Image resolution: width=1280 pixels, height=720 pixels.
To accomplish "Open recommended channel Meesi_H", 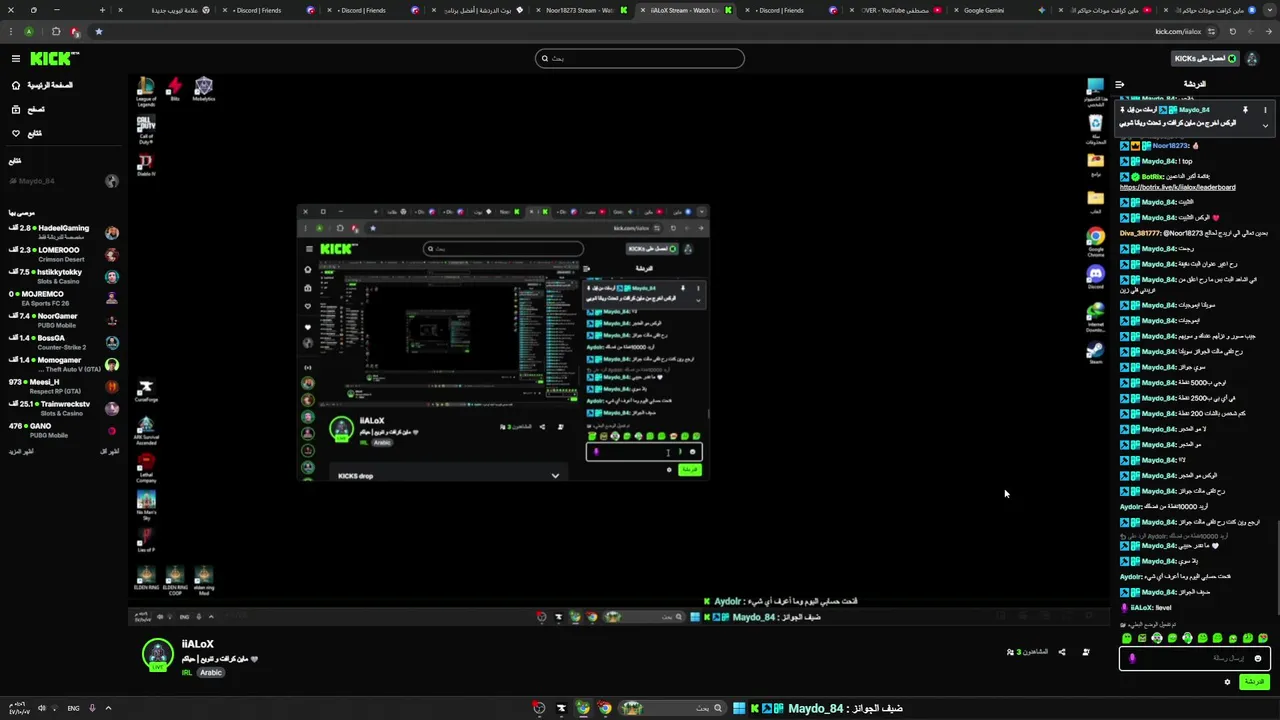I will pyautogui.click(x=63, y=386).
